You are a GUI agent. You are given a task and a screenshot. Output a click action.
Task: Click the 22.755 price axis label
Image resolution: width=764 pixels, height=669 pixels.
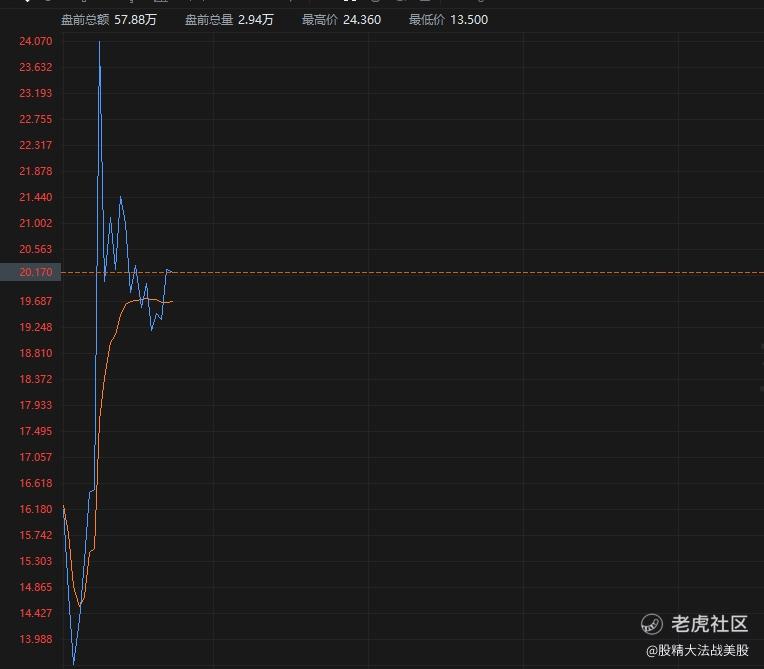[x=36, y=119]
